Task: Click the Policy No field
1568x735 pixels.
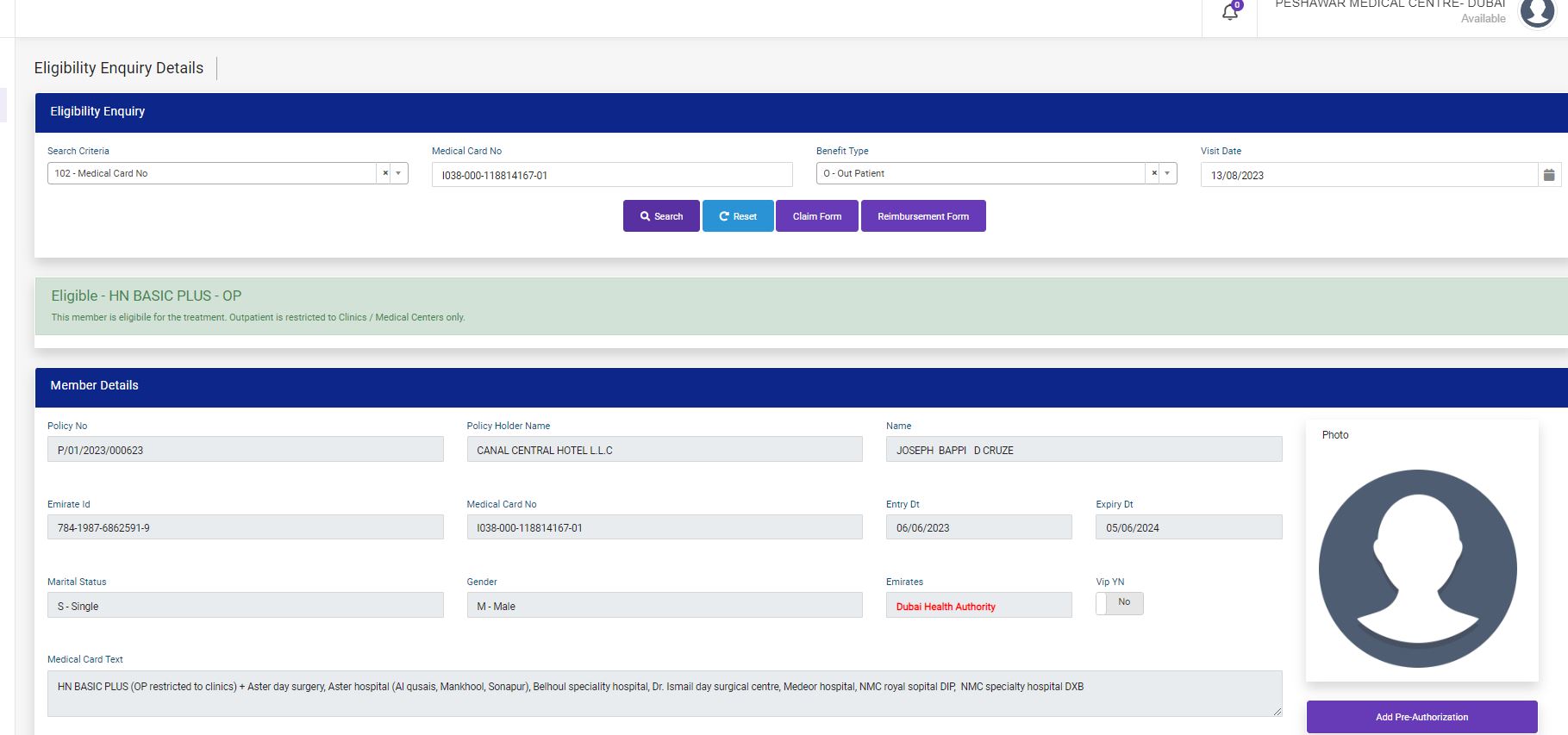Action: (x=245, y=450)
